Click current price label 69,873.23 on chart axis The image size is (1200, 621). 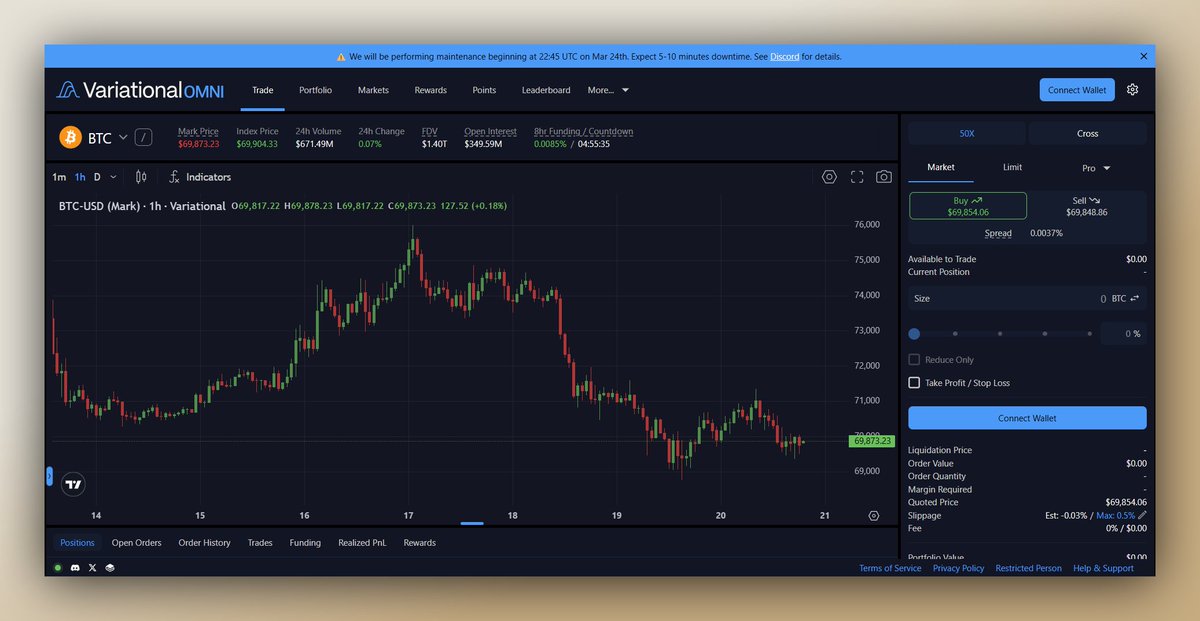coord(871,440)
